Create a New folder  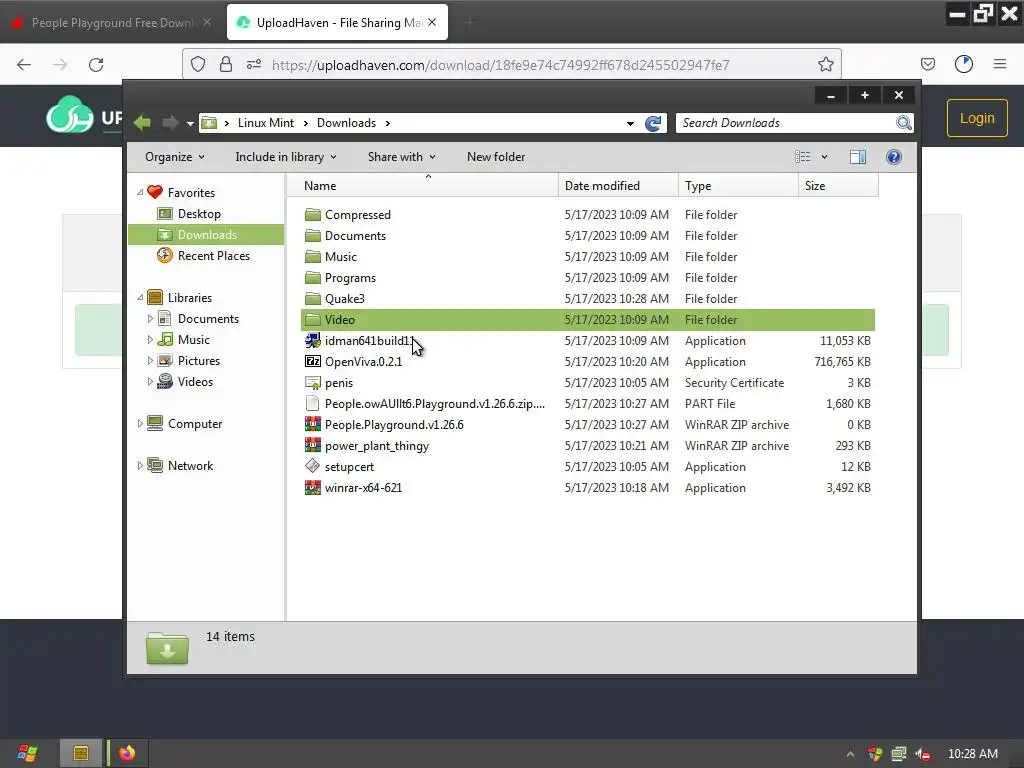496,157
